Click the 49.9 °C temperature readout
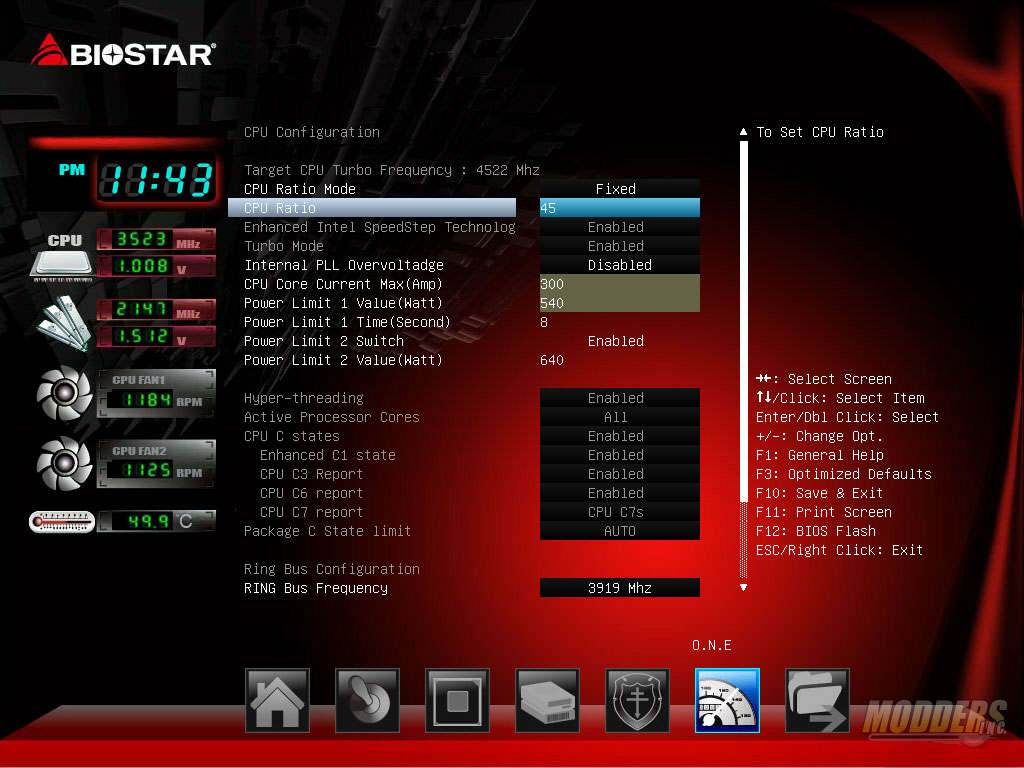The image size is (1024, 768). [x=157, y=521]
